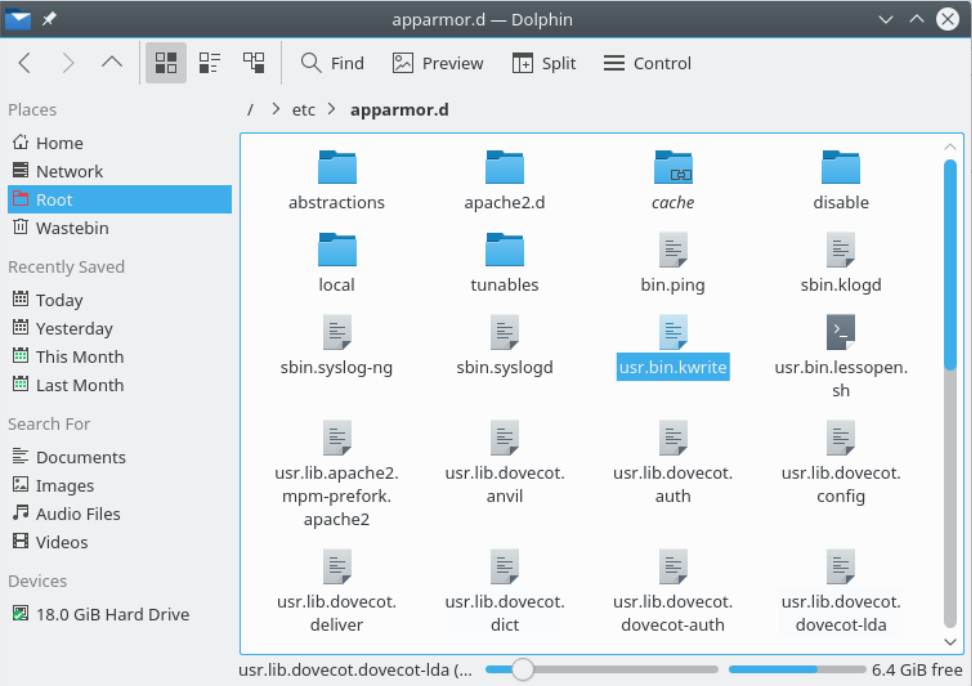Open Home in Places panel
972x686 pixels.
point(120,143)
